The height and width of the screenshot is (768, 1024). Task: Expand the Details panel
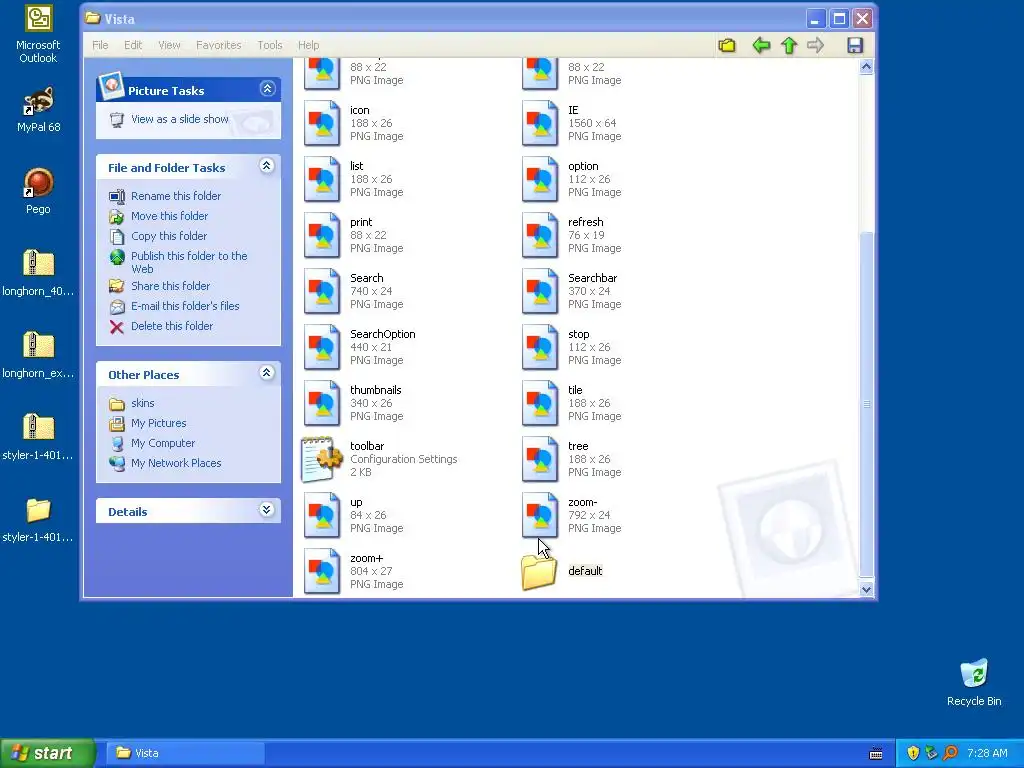266,510
